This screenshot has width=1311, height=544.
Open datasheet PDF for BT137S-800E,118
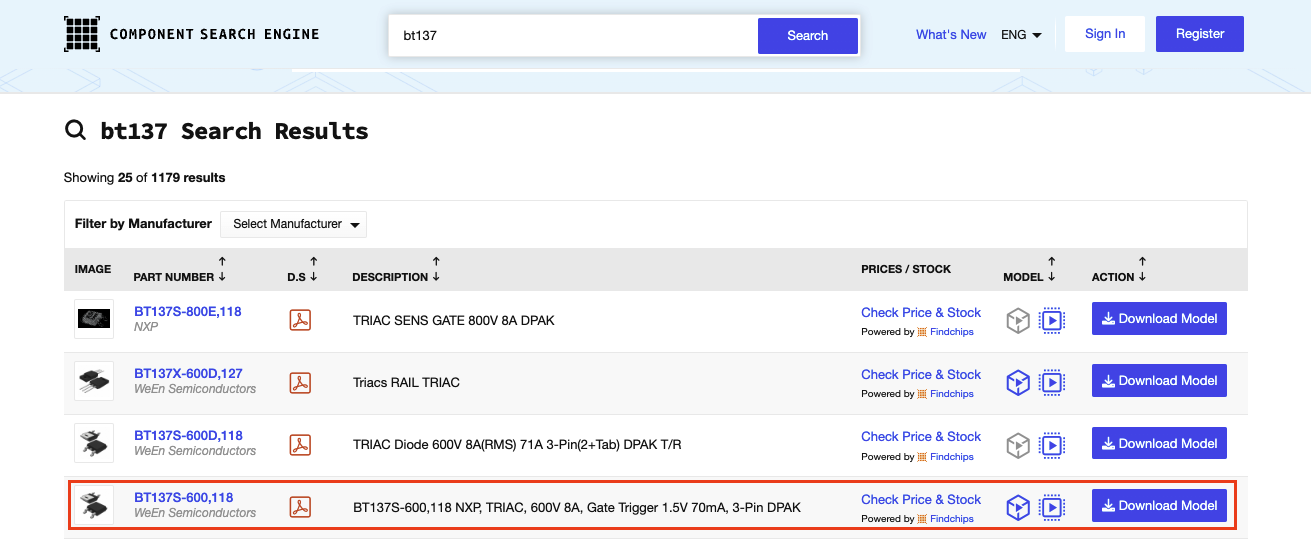300,320
